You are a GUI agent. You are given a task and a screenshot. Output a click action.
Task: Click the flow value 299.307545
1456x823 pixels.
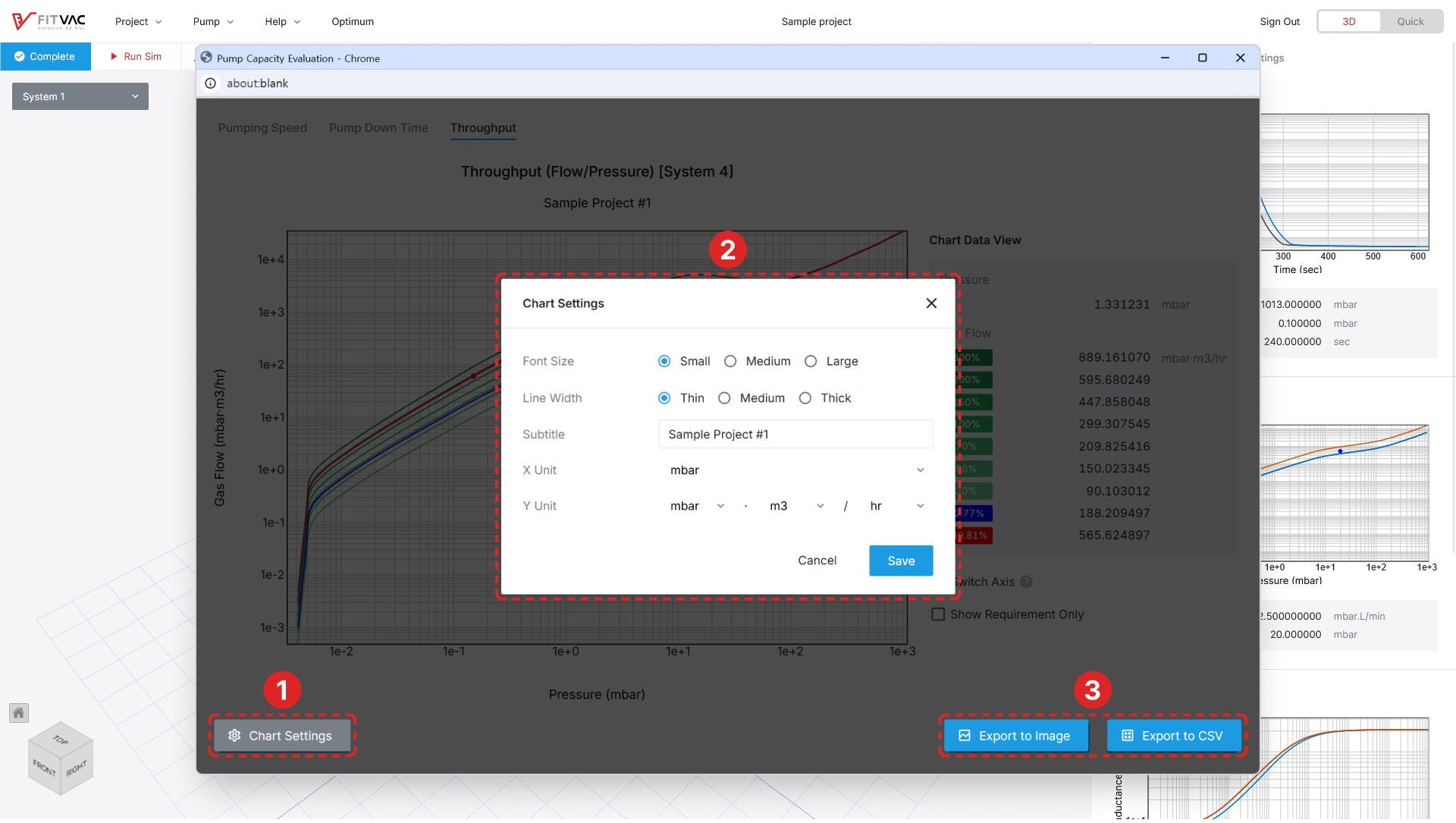click(1114, 424)
